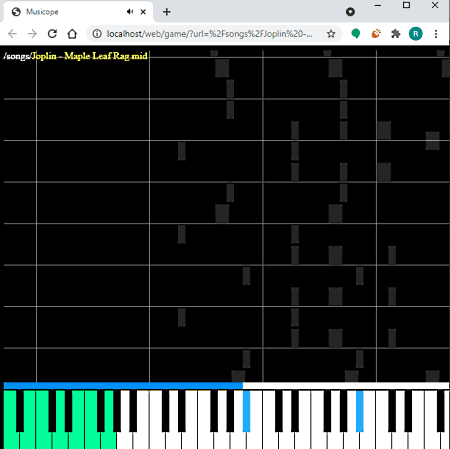Viewport: 450px width, 449px height.
Task: Go back in browser history
Action: click(x=12, y=34)
